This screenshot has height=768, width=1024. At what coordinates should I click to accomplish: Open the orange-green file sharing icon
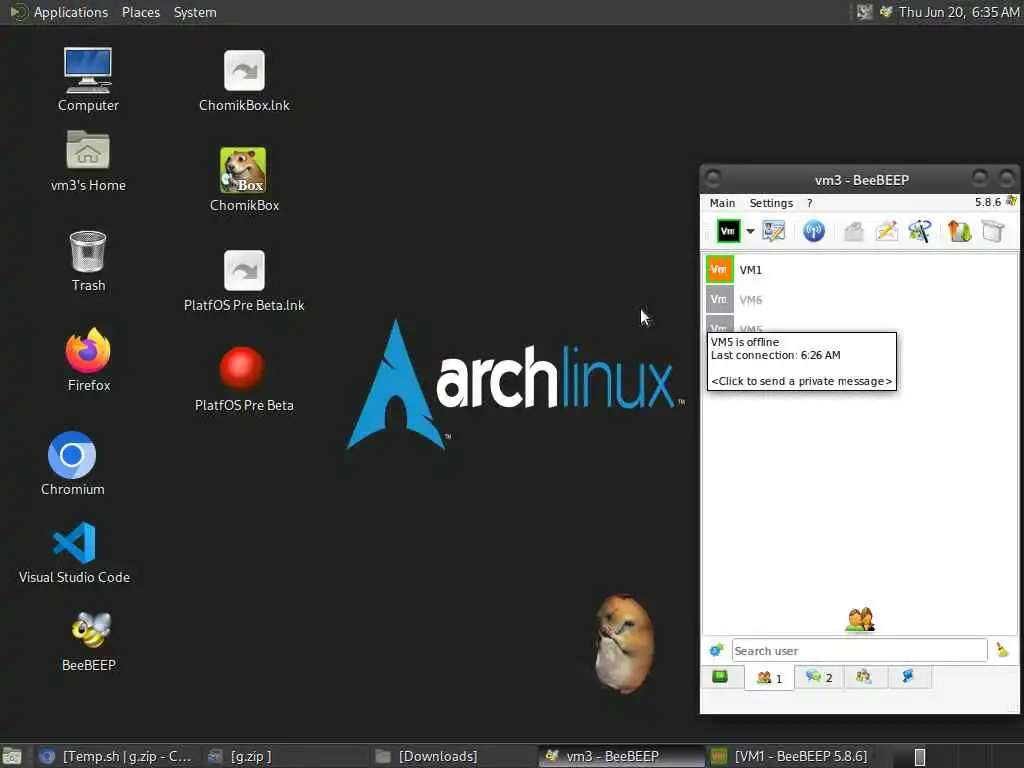pyautogui.click(x=959, y=231)
